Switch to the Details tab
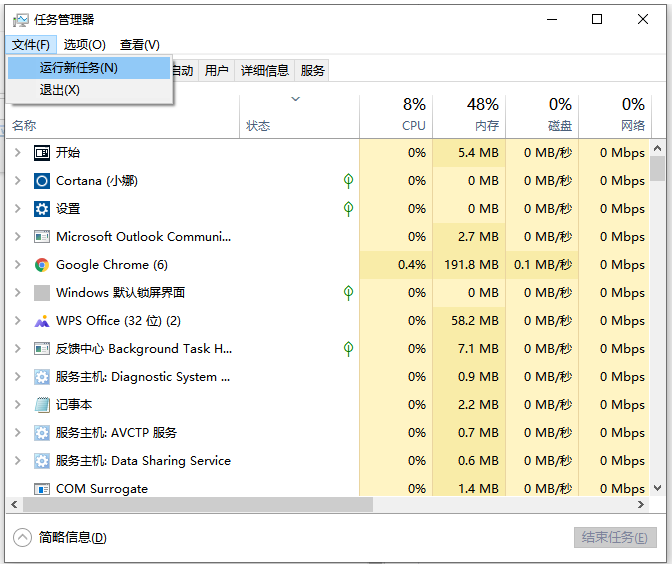Screen dimensions: 672x564 pyautogui.click(x=265, y=70)
